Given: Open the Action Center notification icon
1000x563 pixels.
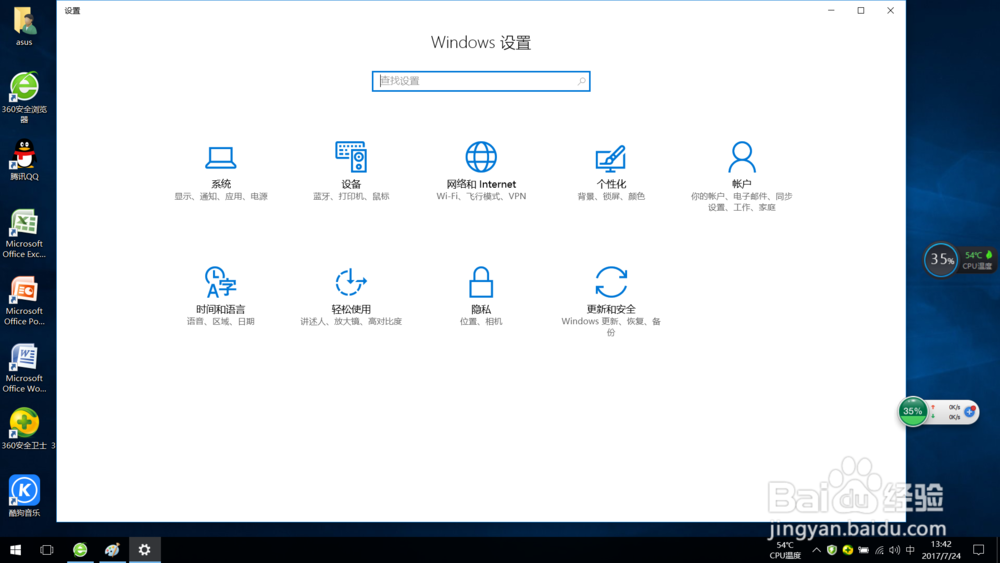Looking at the screenshot, I should [x=978, y=550].
